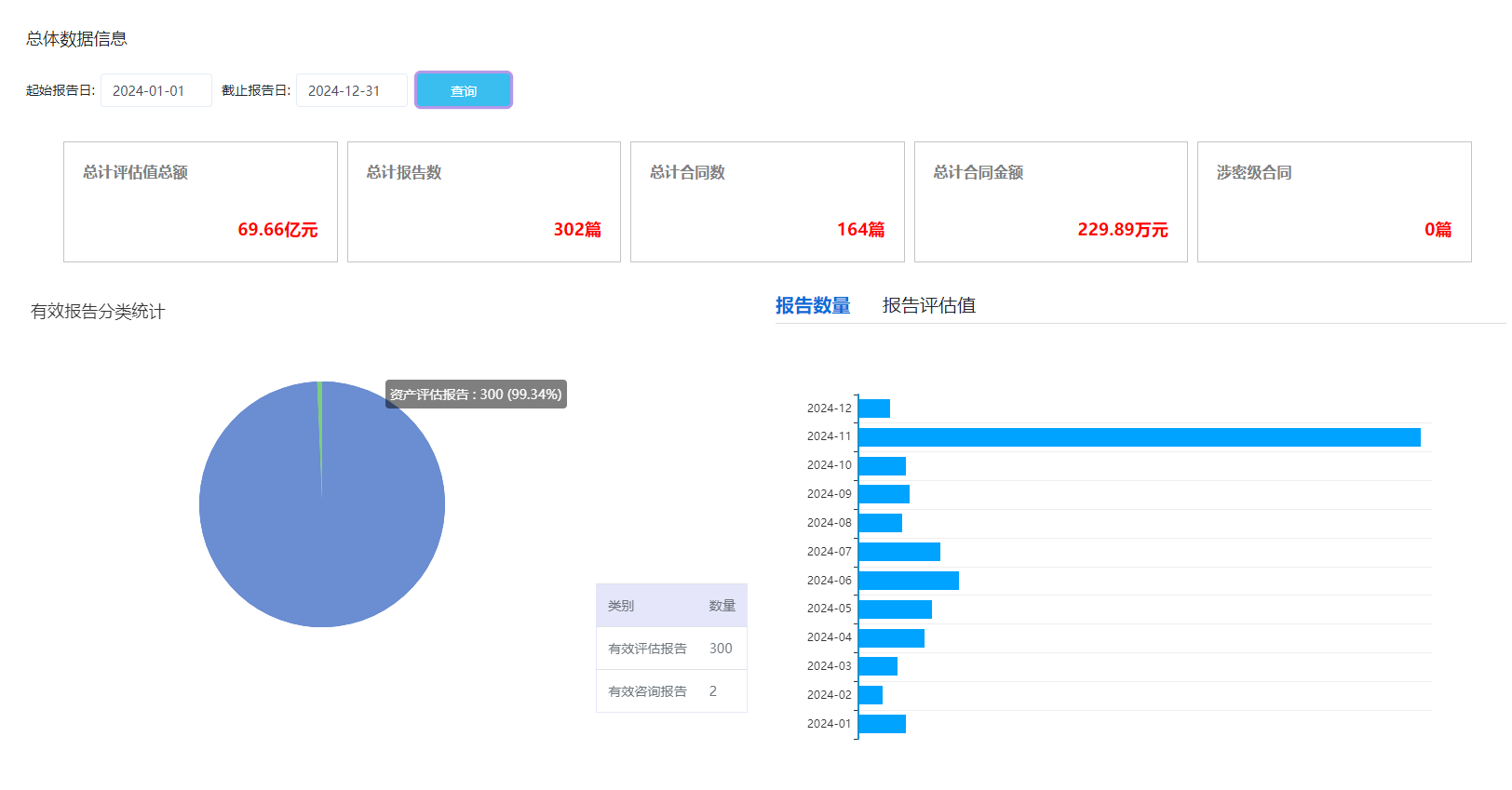
Task: Open the 总计合同金额 summary card
Action: coord(1050,202)
